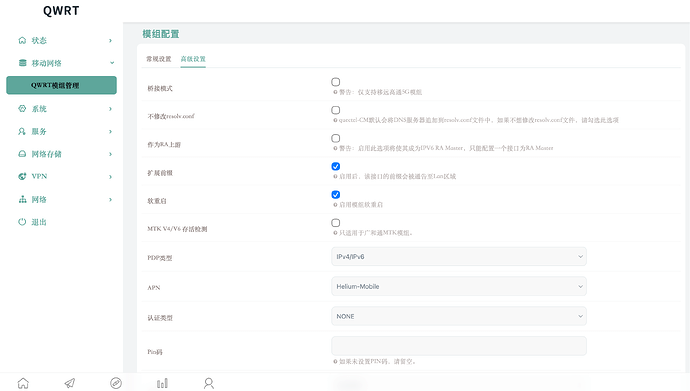
Task: Expand the 状态 menu chevron
Action: tap(110, 40)
